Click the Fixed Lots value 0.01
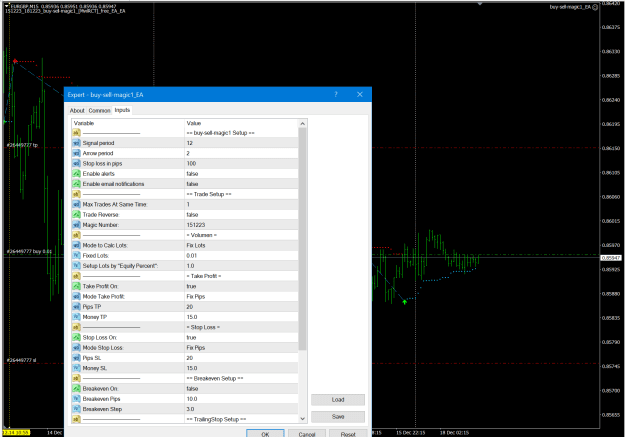This screenshot has height=437, width=625. click(x=191, y=256)
